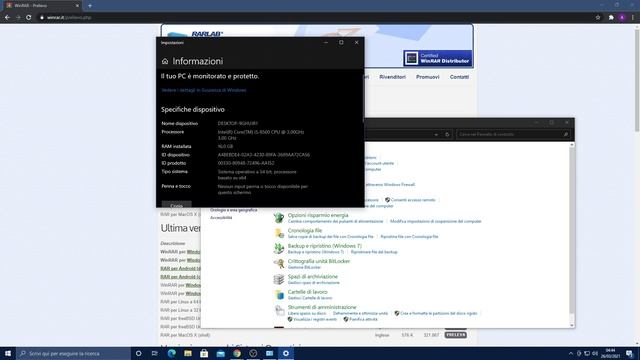640x360 pixels.
Task: Click Modifica impostazioni di sospensione computer
Action: [436, 222]
